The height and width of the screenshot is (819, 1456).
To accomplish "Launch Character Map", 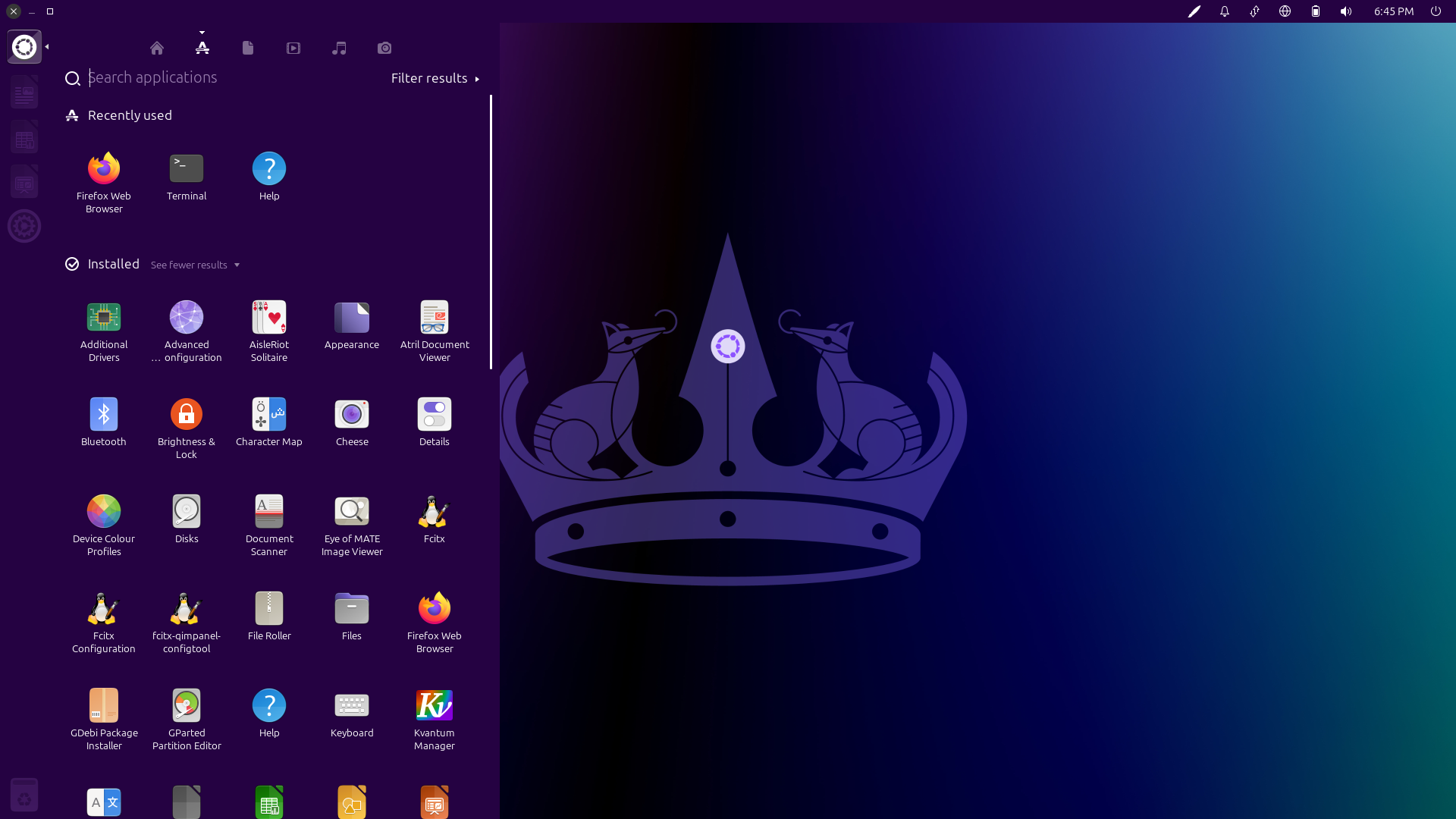I will (269, 422).
